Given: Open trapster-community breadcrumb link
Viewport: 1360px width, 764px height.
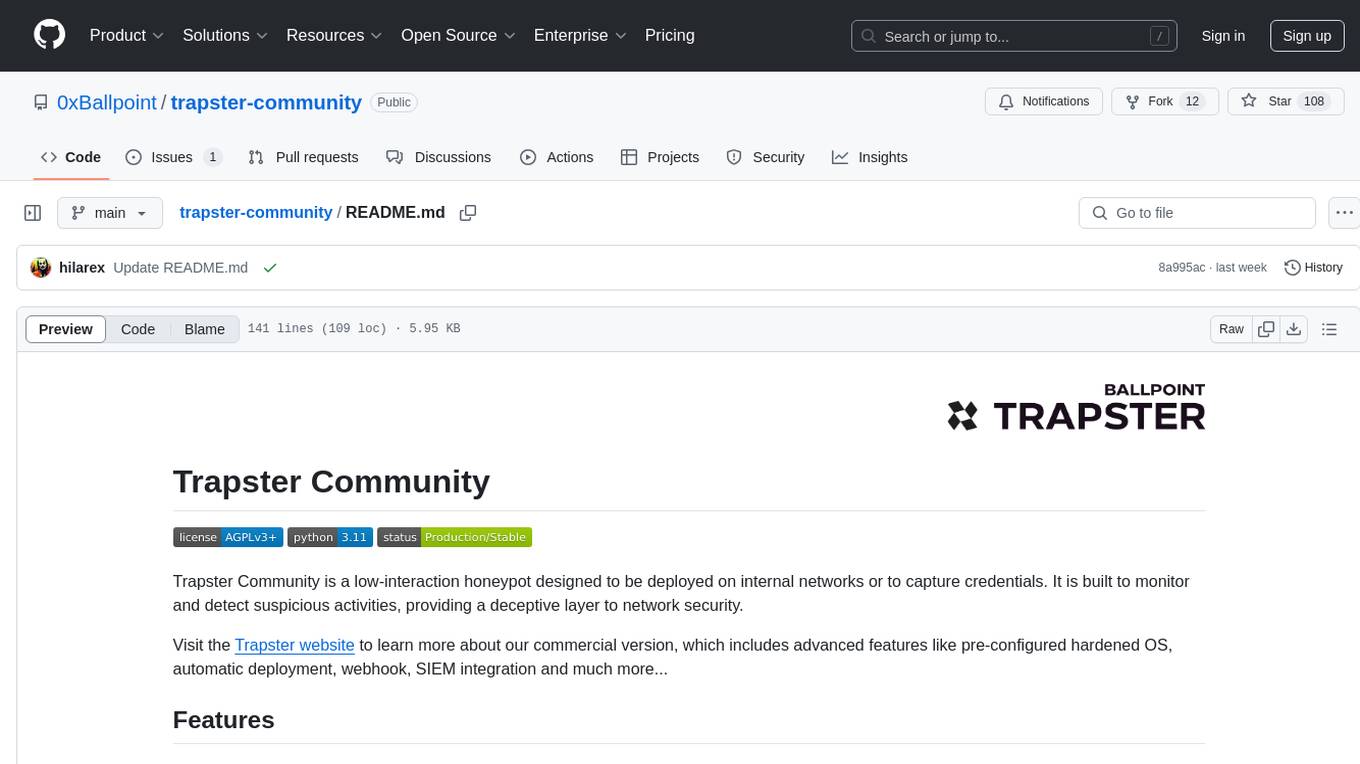Looking at the screenshot, I should click(256, 212).
